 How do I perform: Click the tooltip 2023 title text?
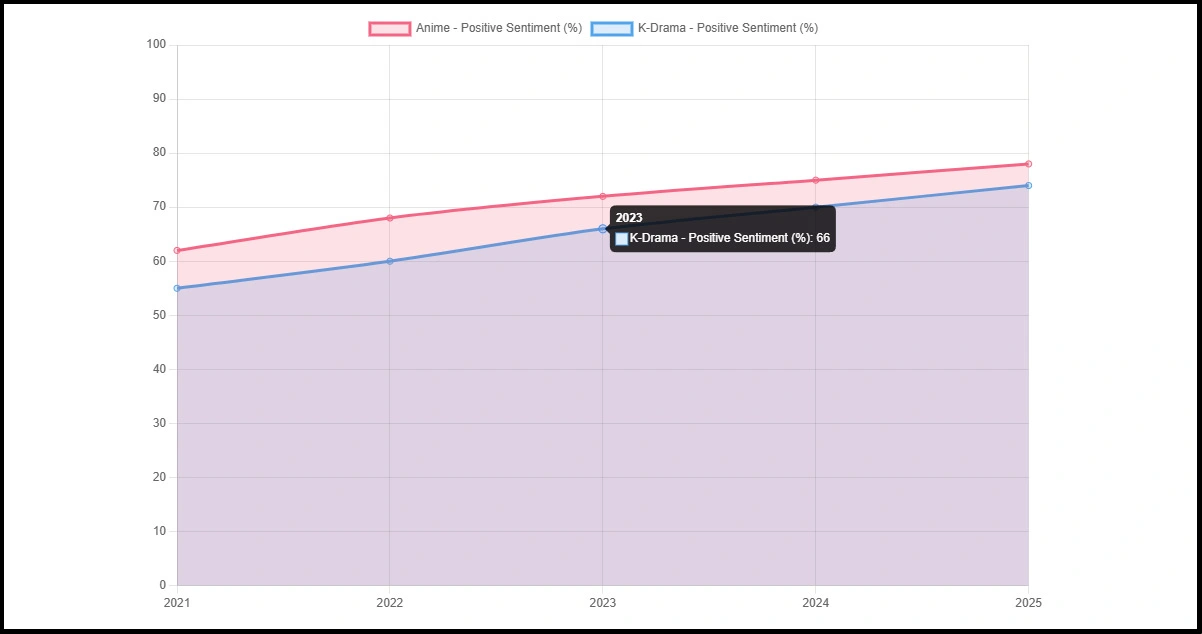(x=629, y=218)
